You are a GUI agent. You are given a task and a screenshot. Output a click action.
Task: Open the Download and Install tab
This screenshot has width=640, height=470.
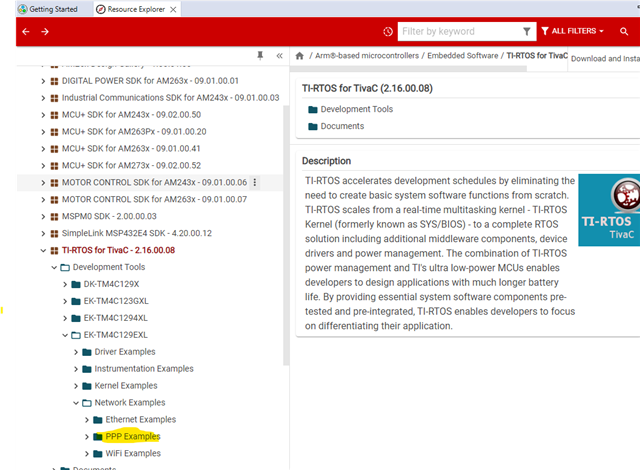tap(605, 59)
